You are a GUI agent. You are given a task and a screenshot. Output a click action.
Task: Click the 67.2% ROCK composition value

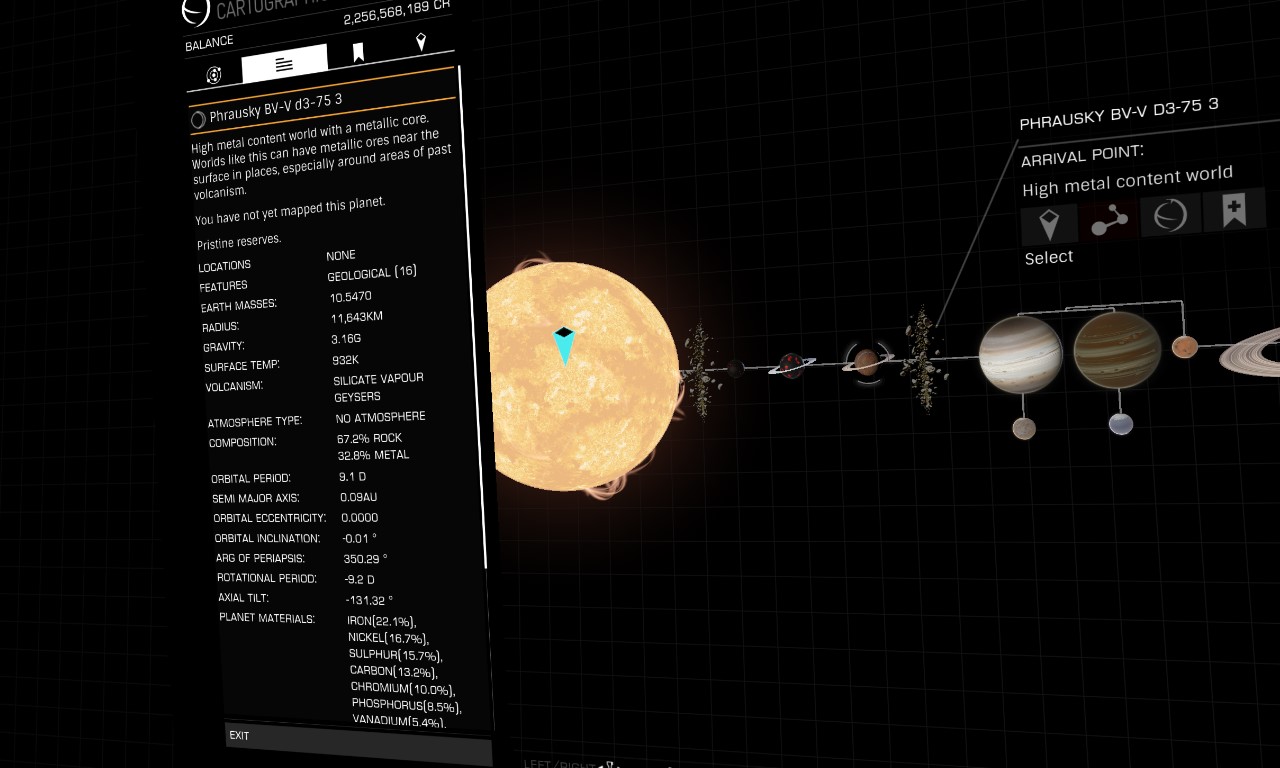[x=369, y=438]
